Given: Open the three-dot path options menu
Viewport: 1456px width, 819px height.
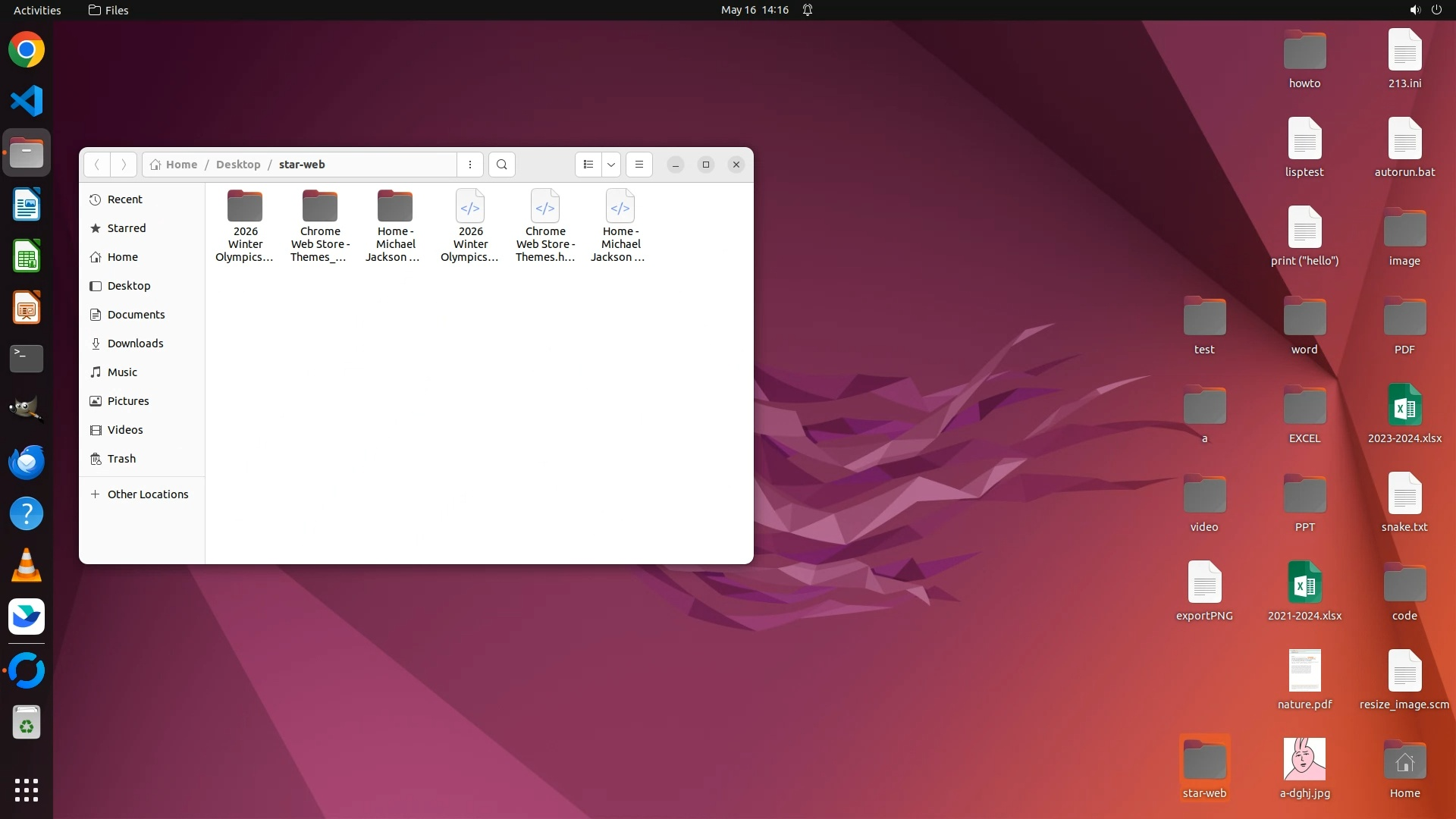Looking at the screenshot, I should coord(470,165).
